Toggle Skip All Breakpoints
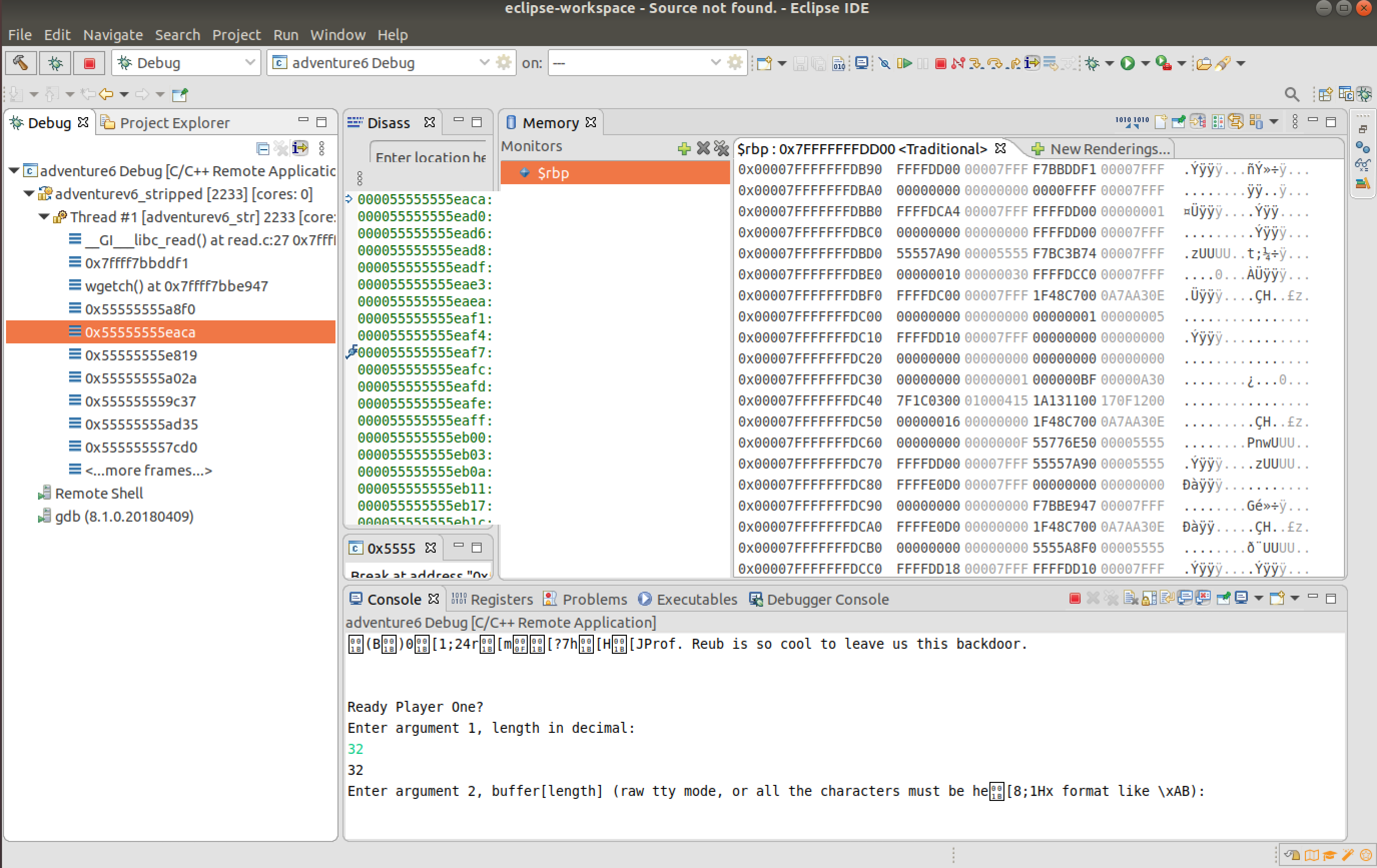The image size is (1377, 868). click(885, 63)
